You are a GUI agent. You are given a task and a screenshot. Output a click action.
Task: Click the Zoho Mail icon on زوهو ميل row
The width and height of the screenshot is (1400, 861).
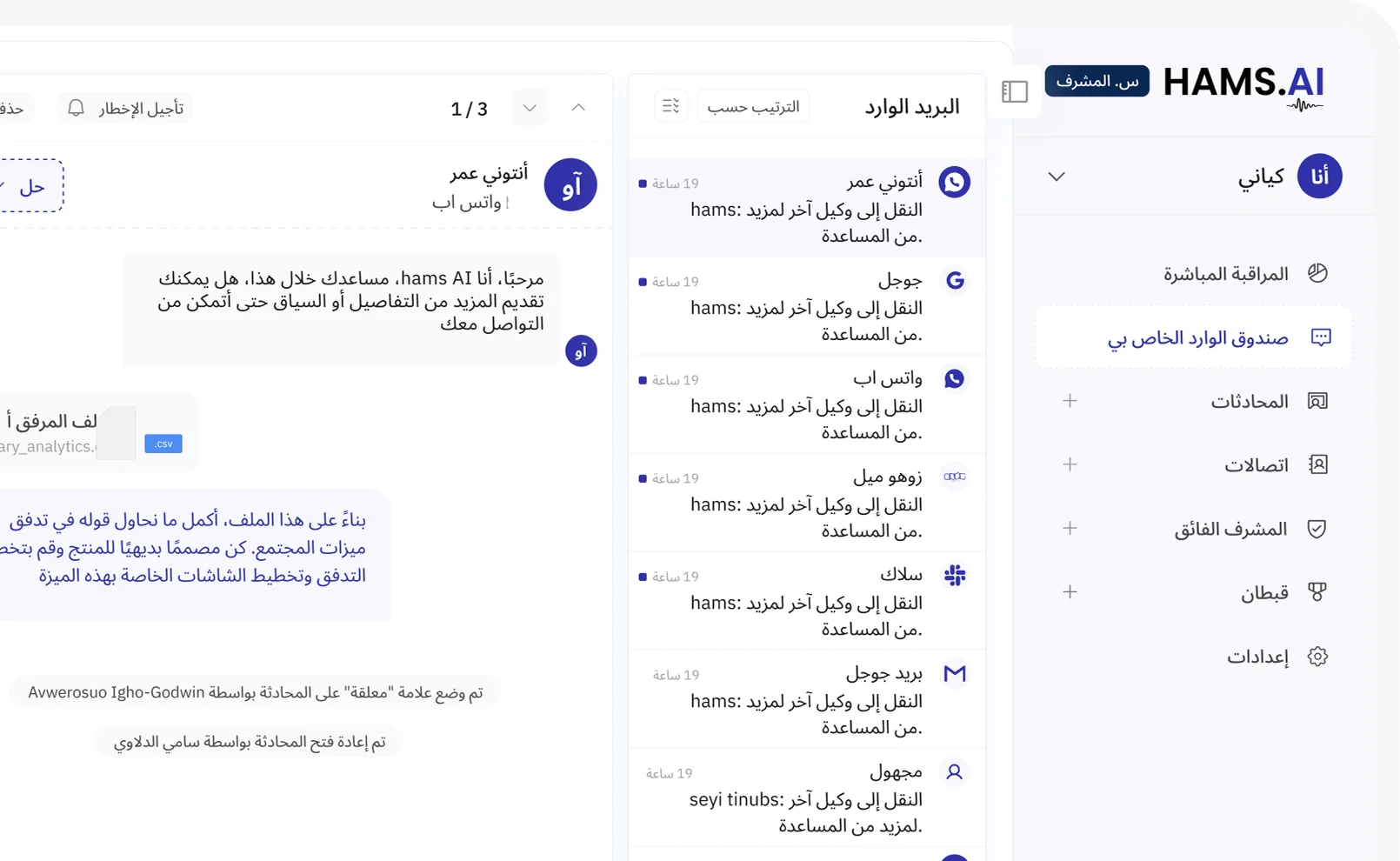click(x=955, y=477)
